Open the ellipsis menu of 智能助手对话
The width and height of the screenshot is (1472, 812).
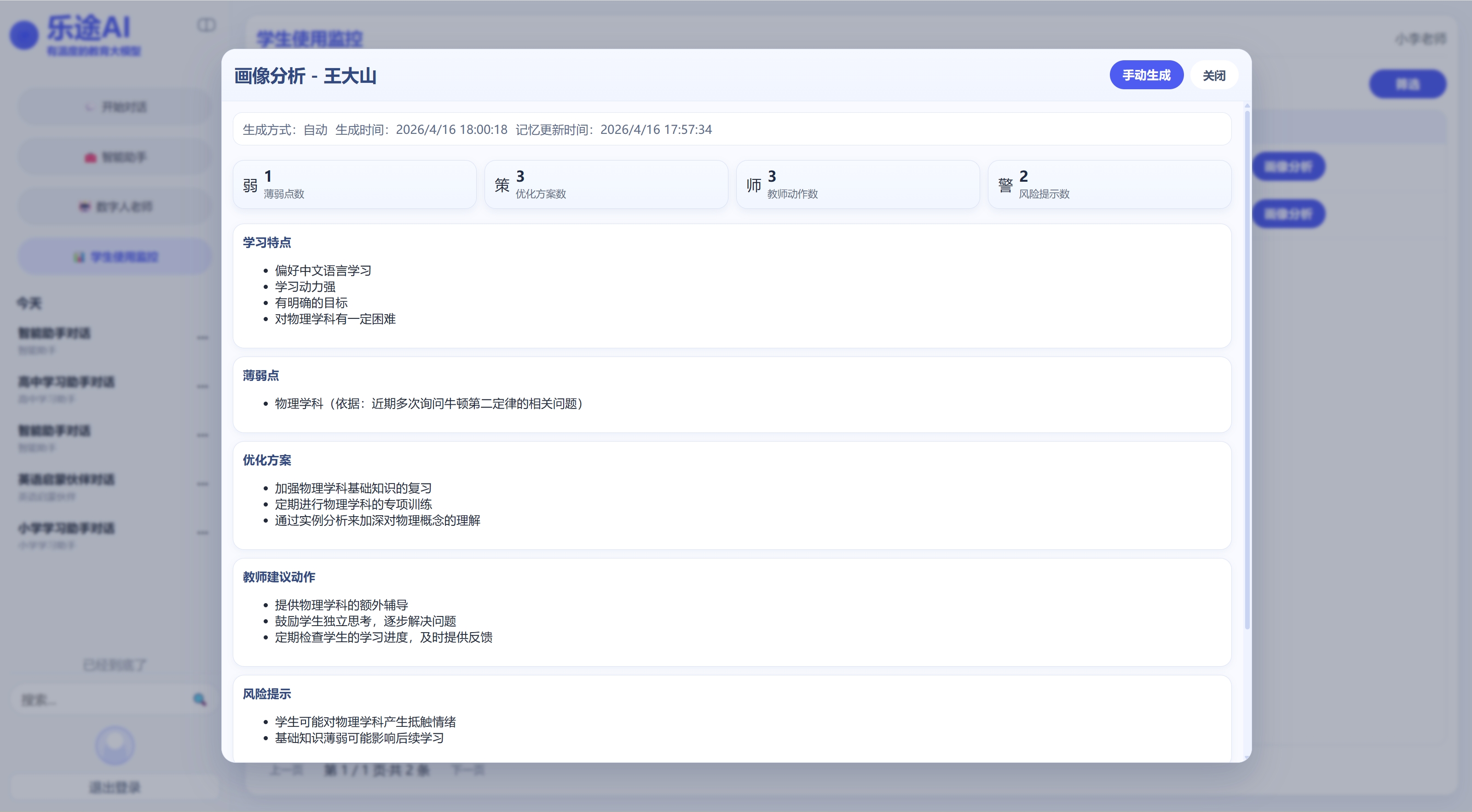click(203, 337)
